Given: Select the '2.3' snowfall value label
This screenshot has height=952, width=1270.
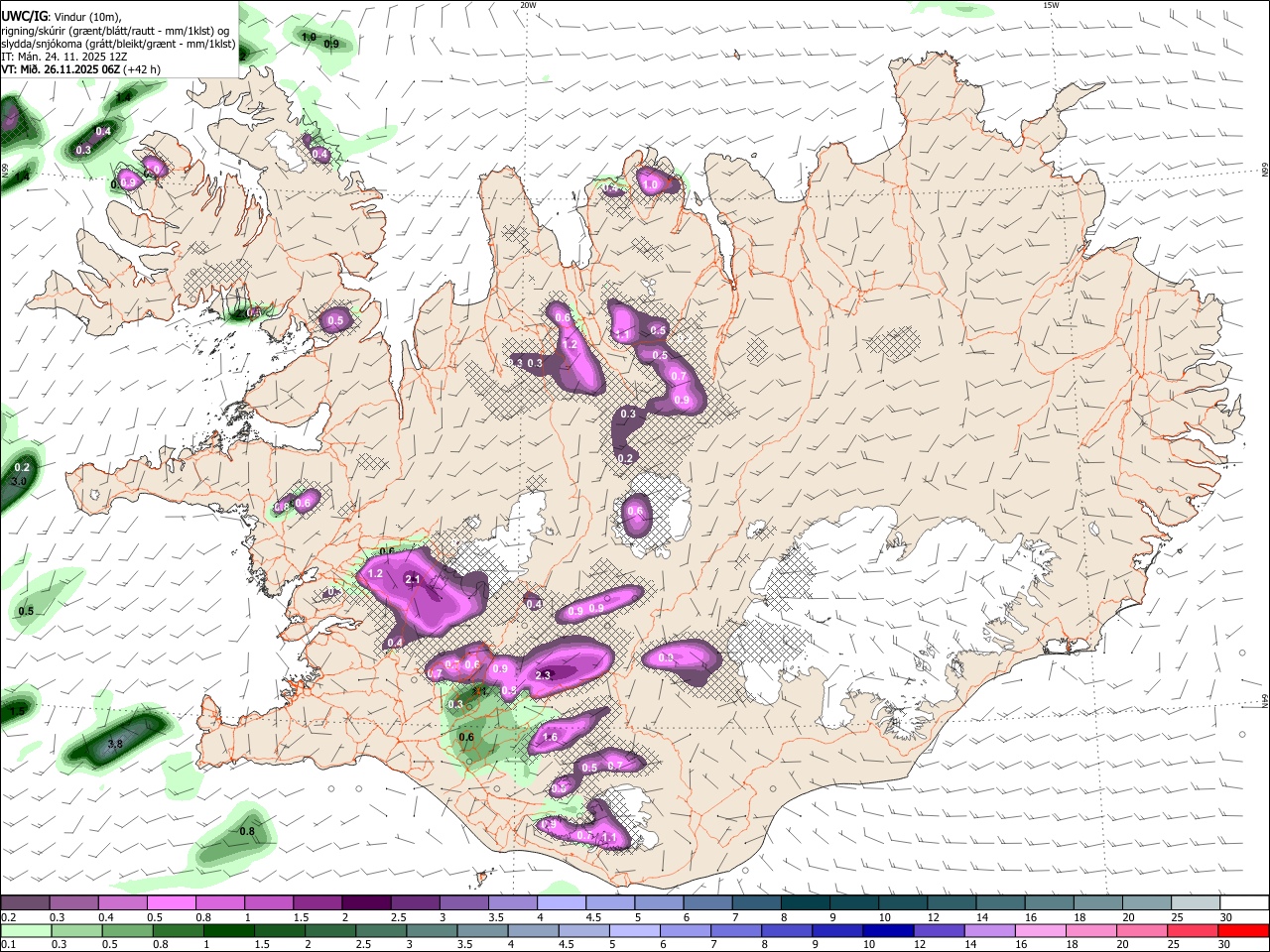Looking at the screenshot, I should pos(543,675).
